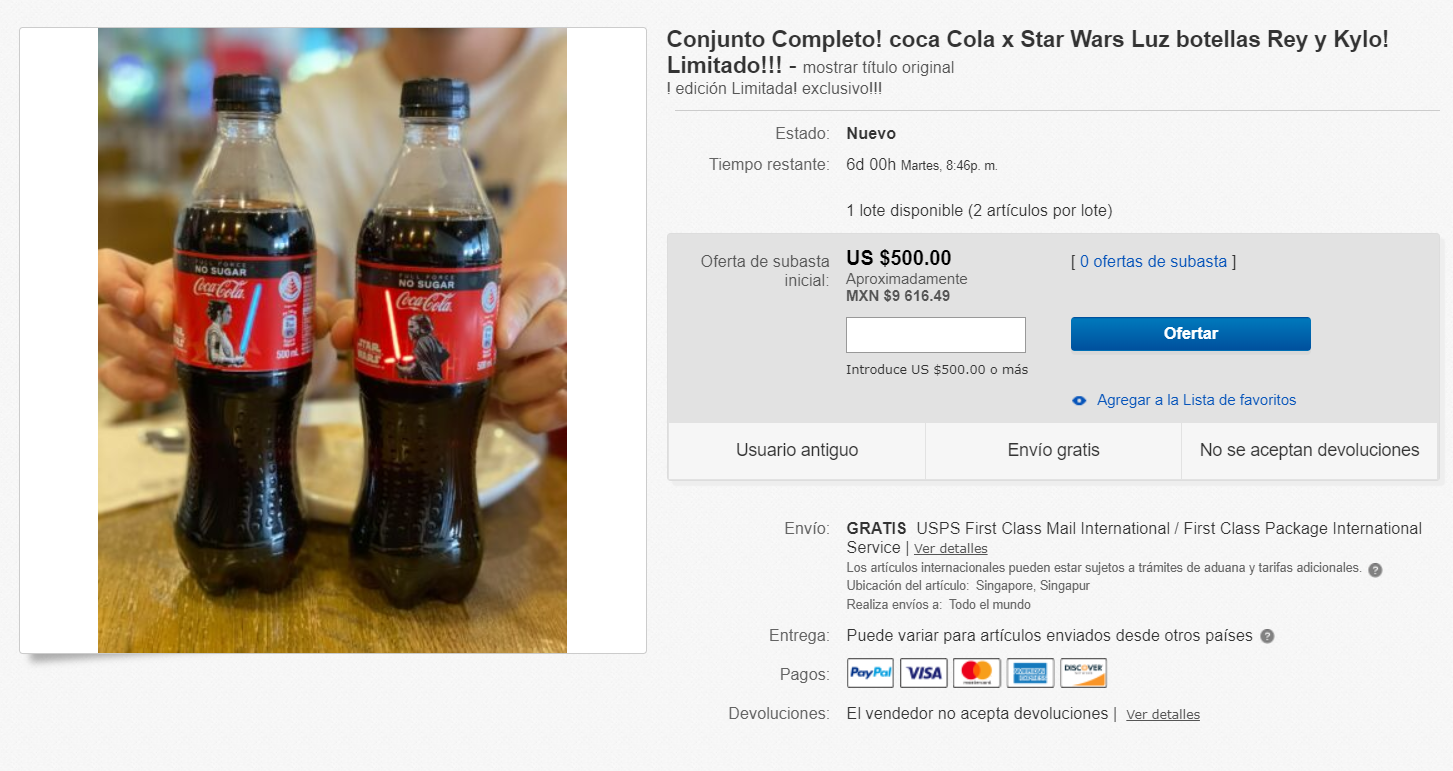The image size is (1453, 771).
Task: Click the American Express card icon
Action: pos(1030,673)
